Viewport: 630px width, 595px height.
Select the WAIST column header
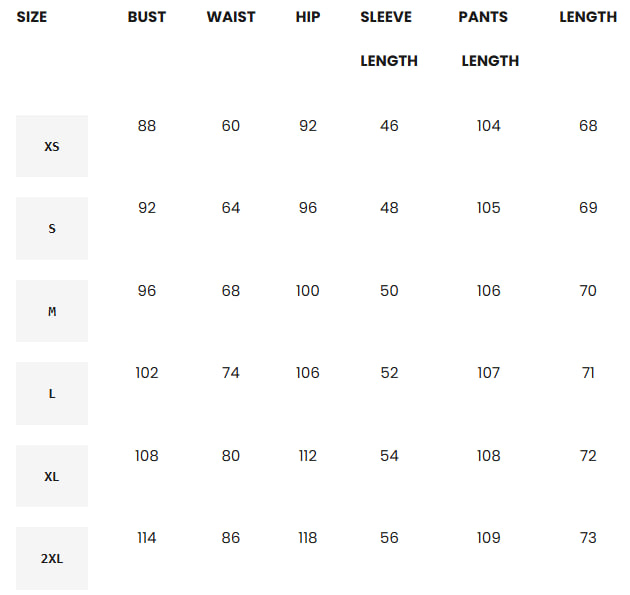click(x=231, y=17)
